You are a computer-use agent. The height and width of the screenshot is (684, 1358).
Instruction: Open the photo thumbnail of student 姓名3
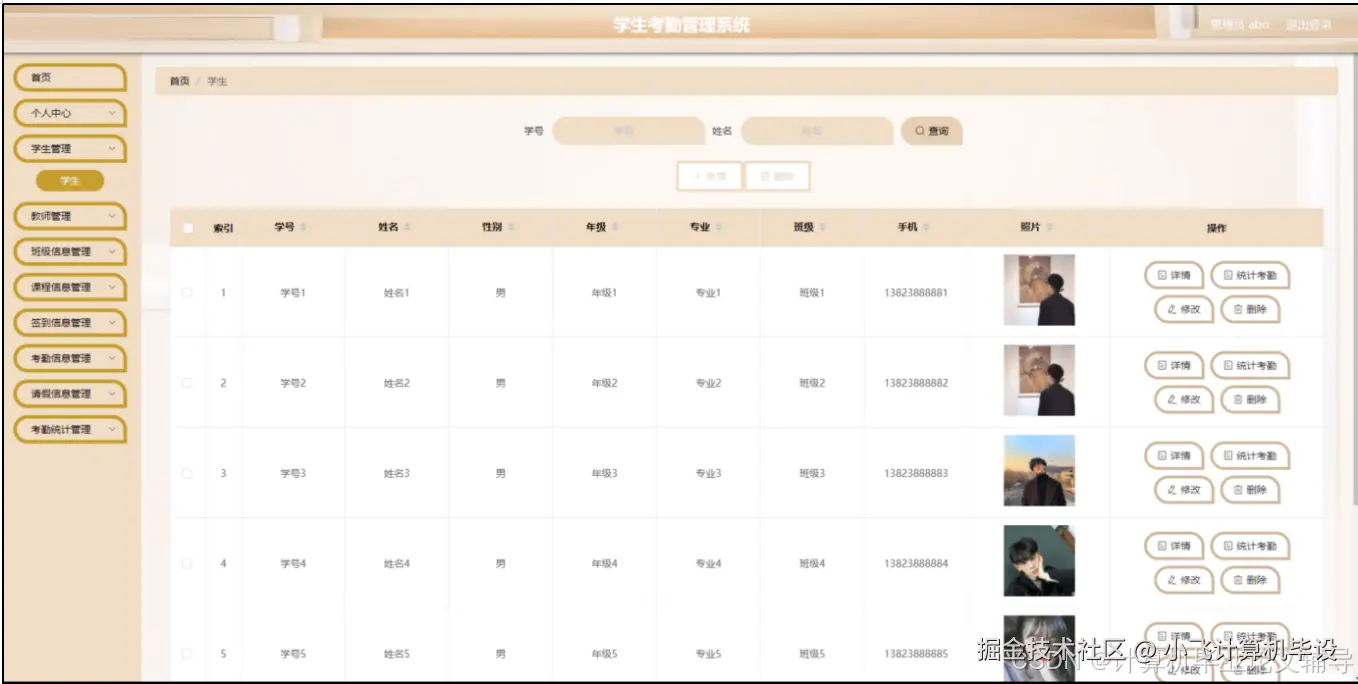[1039, 470]
